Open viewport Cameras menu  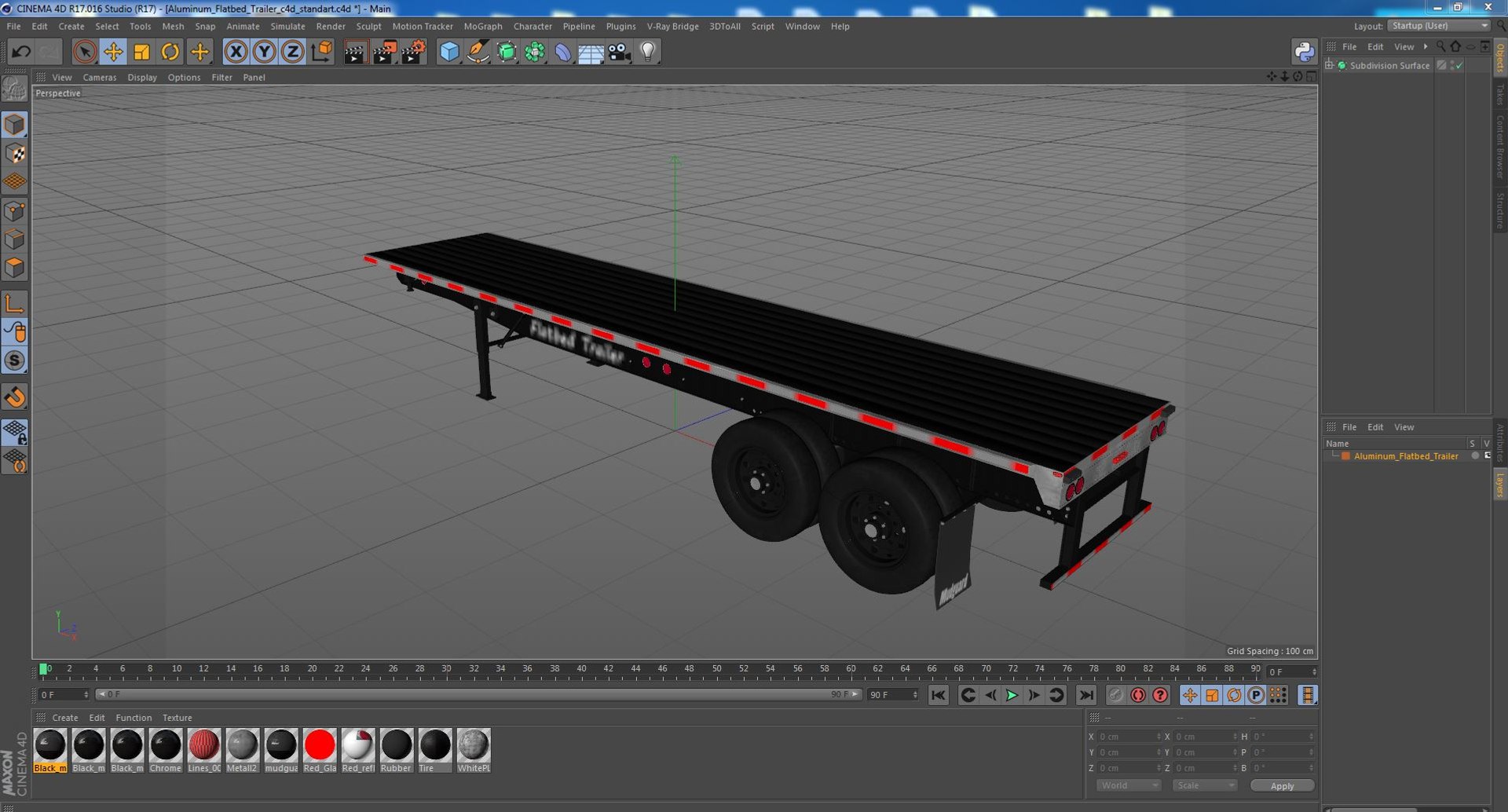(x=100, y=77)
